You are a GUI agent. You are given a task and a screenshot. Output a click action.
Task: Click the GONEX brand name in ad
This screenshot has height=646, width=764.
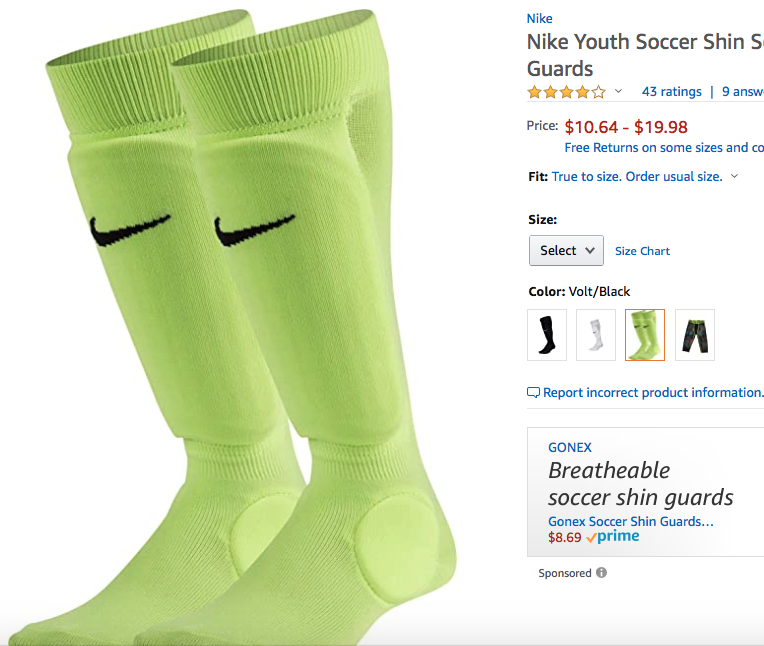coord(569,447)
